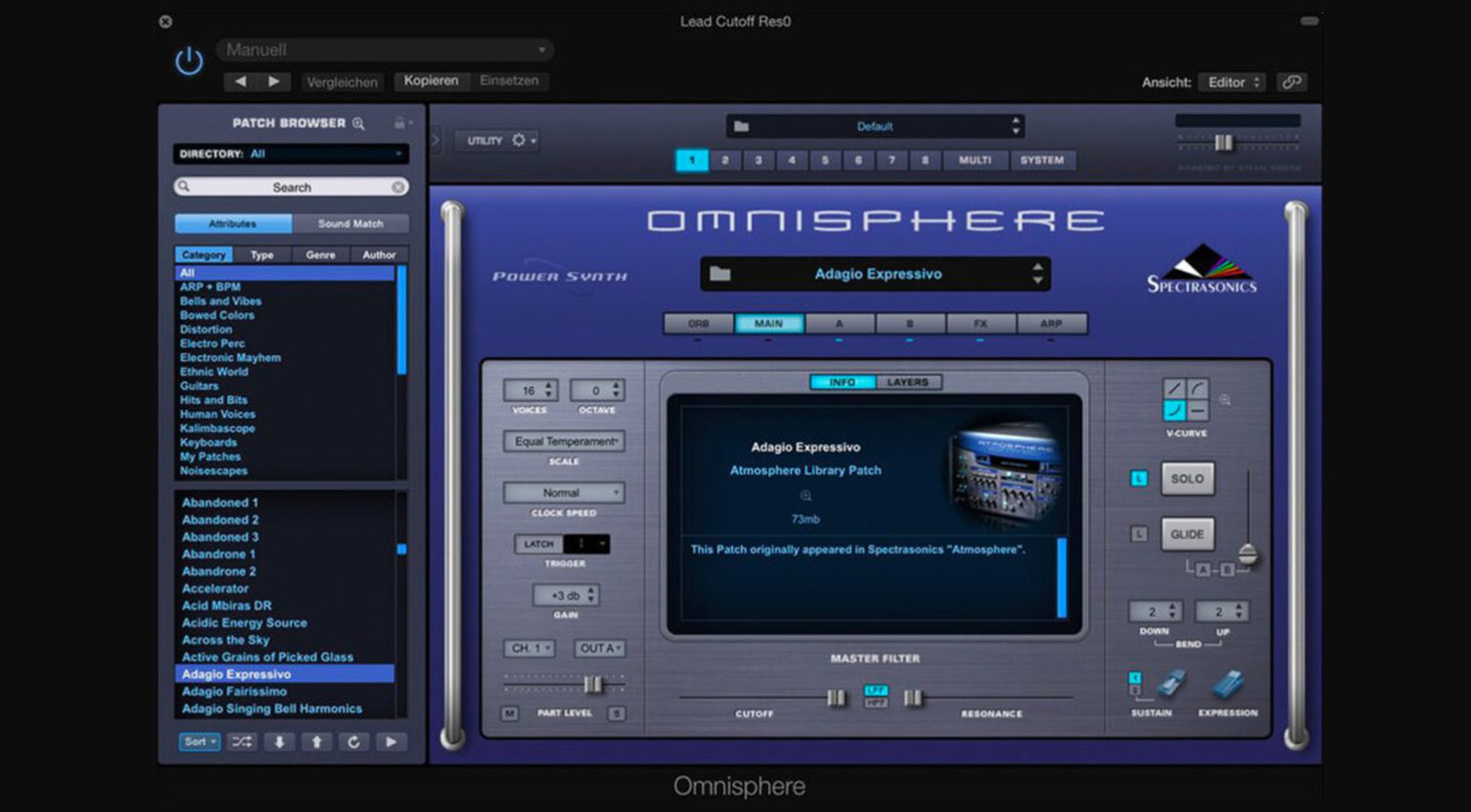
Task: Play the selected patch with the play icon
Action: point(393,742)
